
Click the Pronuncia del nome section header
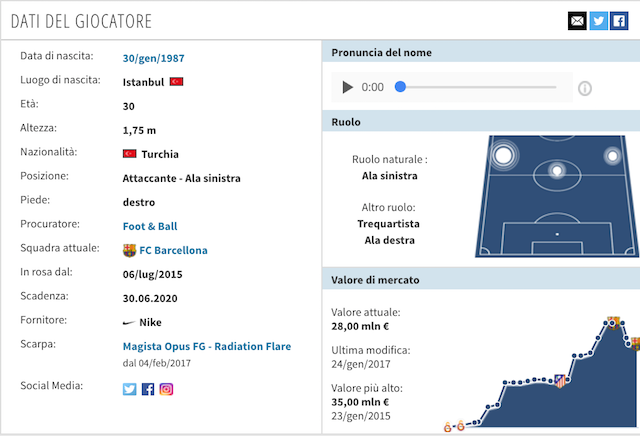(x=481, y=52)
